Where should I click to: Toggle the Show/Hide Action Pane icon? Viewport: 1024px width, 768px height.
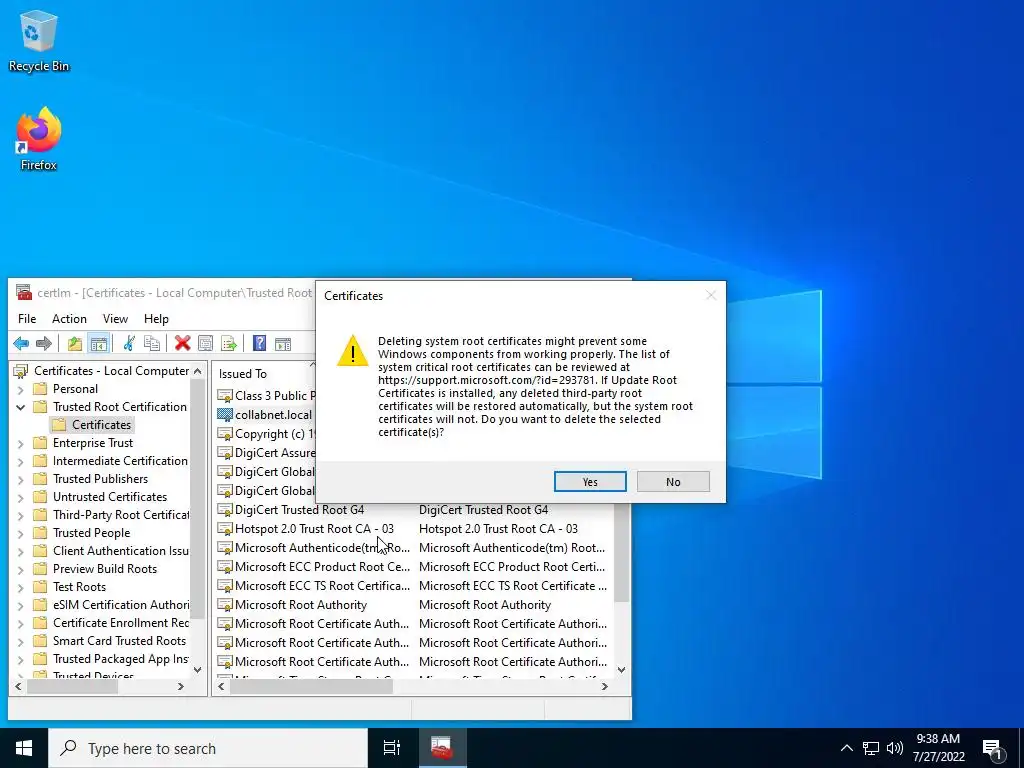(283, 344)
